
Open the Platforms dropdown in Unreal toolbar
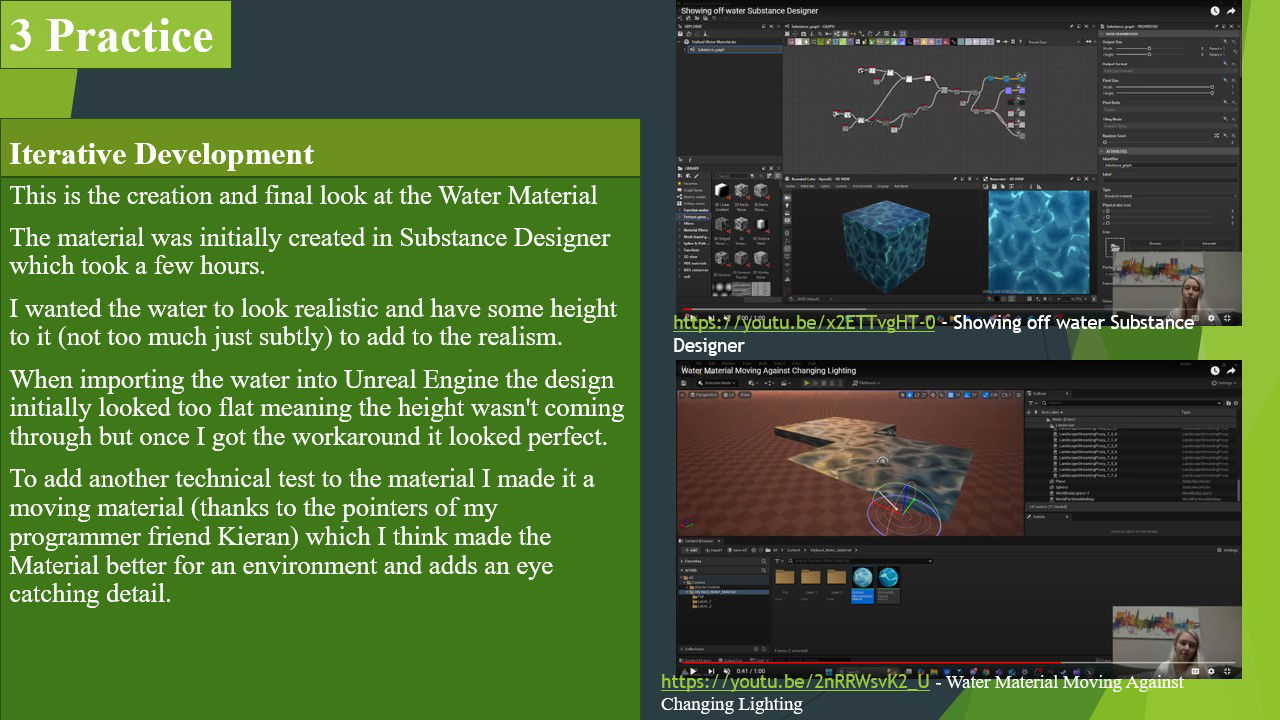pos(866,383)
